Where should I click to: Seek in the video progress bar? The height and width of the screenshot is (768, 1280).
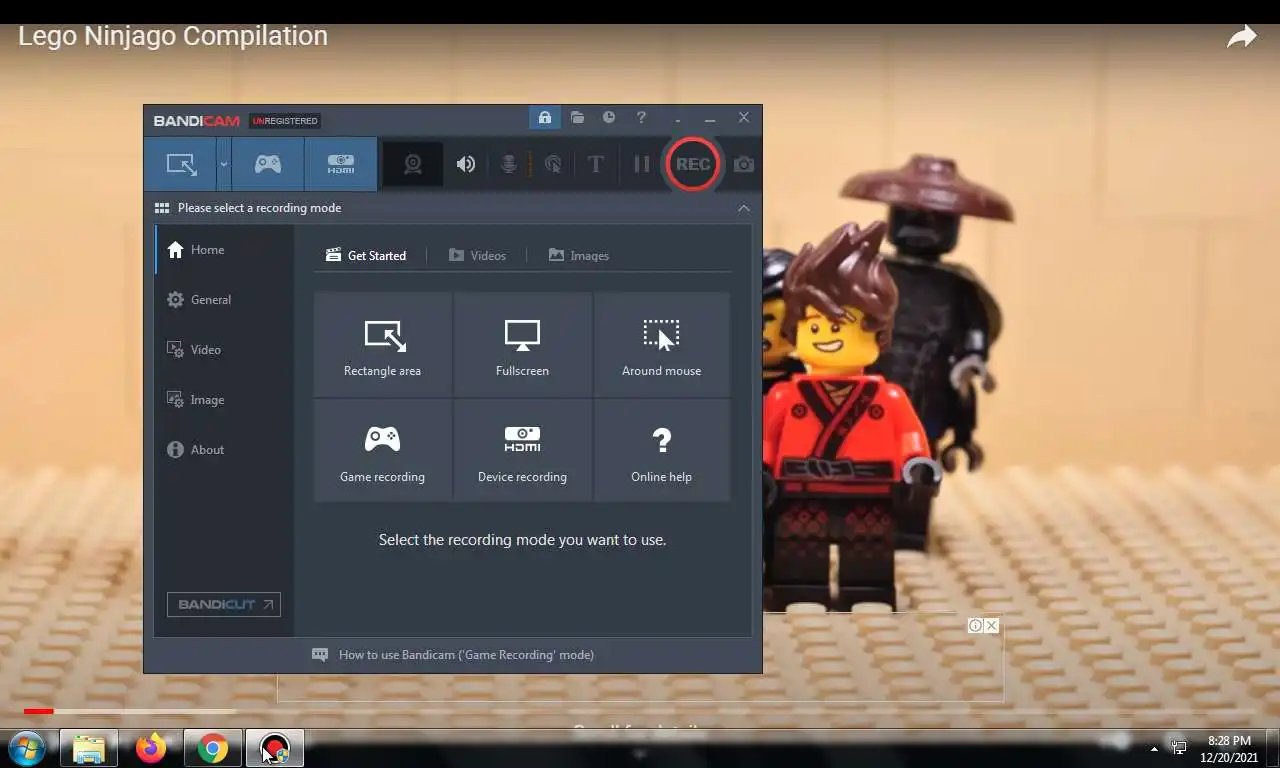(640, 711)
